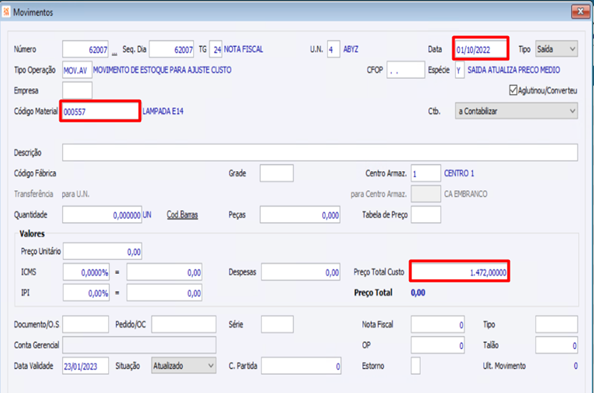
Task: Click the LAMPADA E14 material description
Action: pyautogui.click(x=163, y=111)
